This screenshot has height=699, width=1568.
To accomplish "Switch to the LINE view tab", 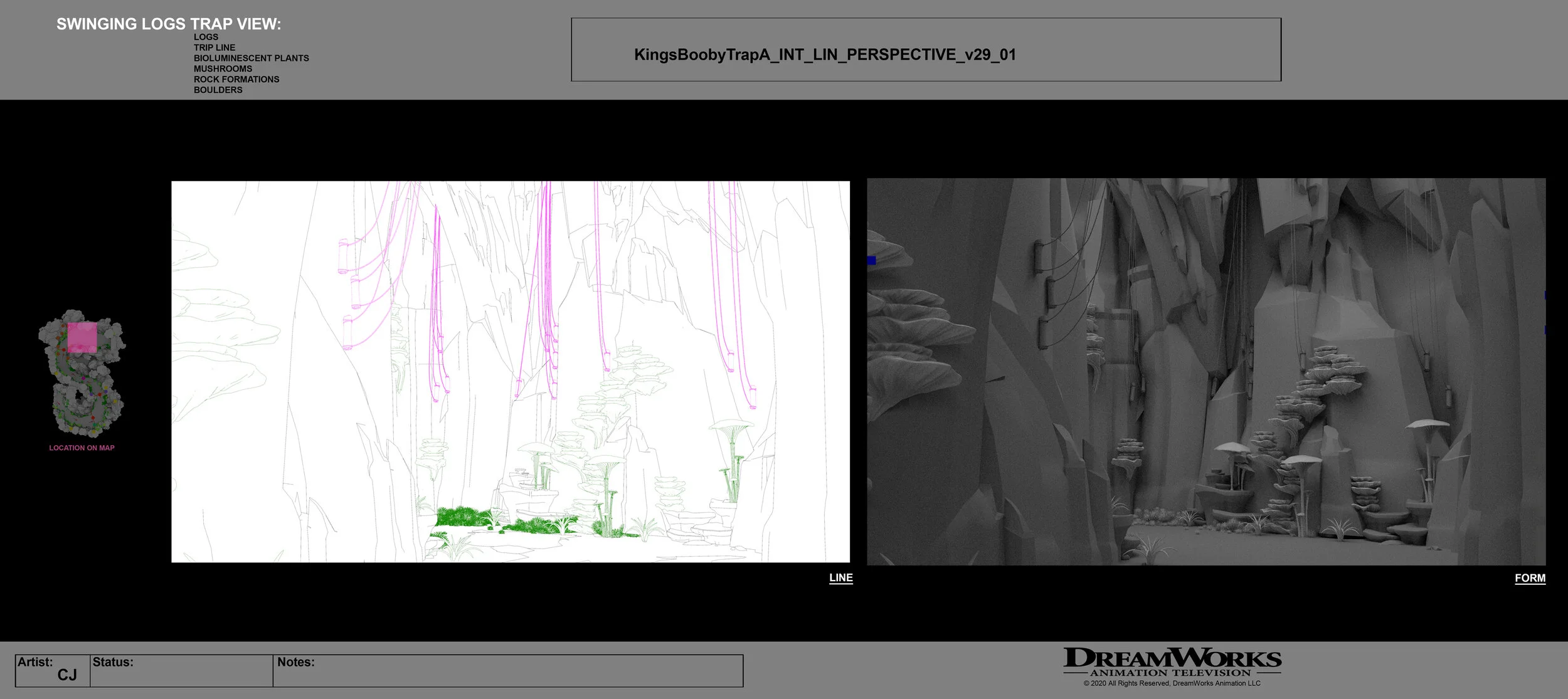I will point(839,577).
